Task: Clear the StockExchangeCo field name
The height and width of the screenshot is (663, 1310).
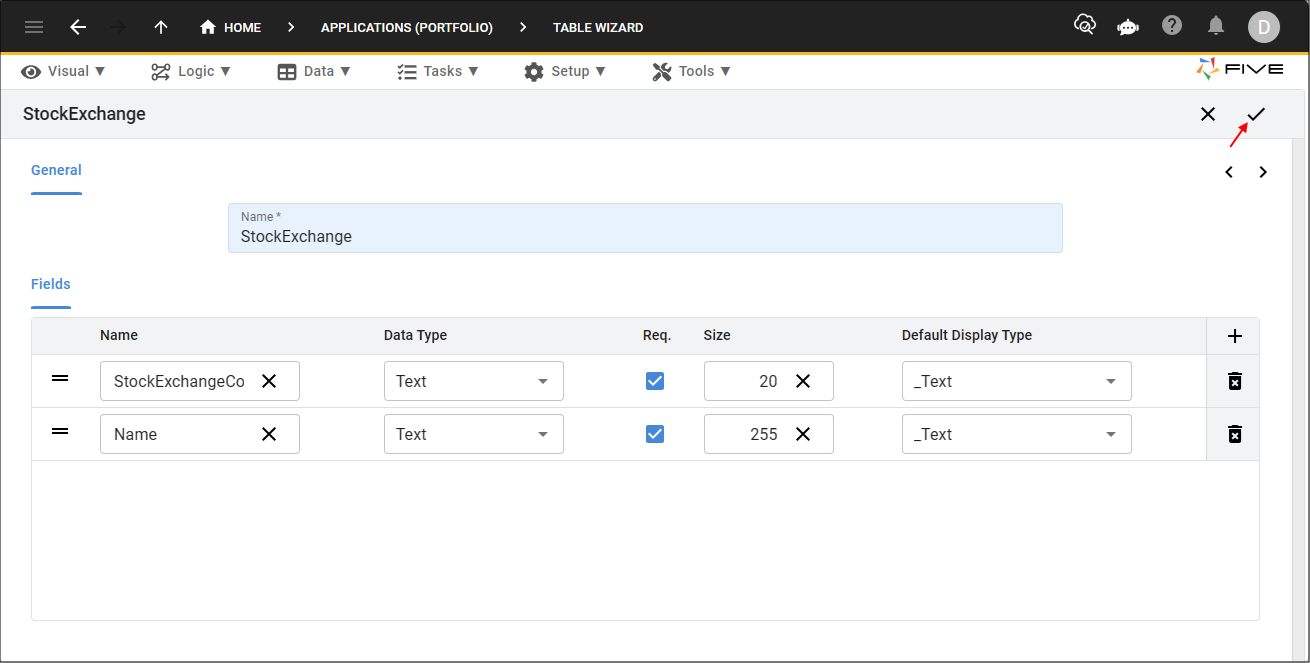Action: pos(269,381)
